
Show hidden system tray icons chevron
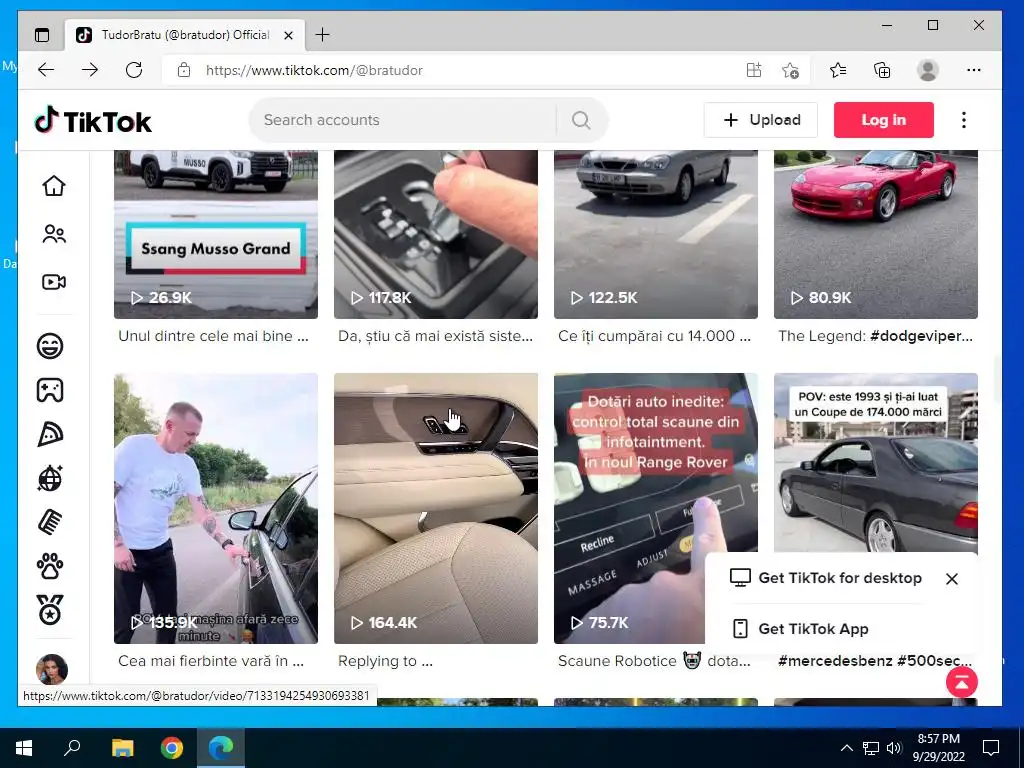[x=846, y=748]
